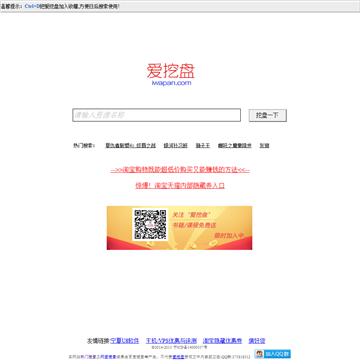Open the second hot search term link
The width and height of the screenshot is (360, 360).
click(x=176, y=145)
